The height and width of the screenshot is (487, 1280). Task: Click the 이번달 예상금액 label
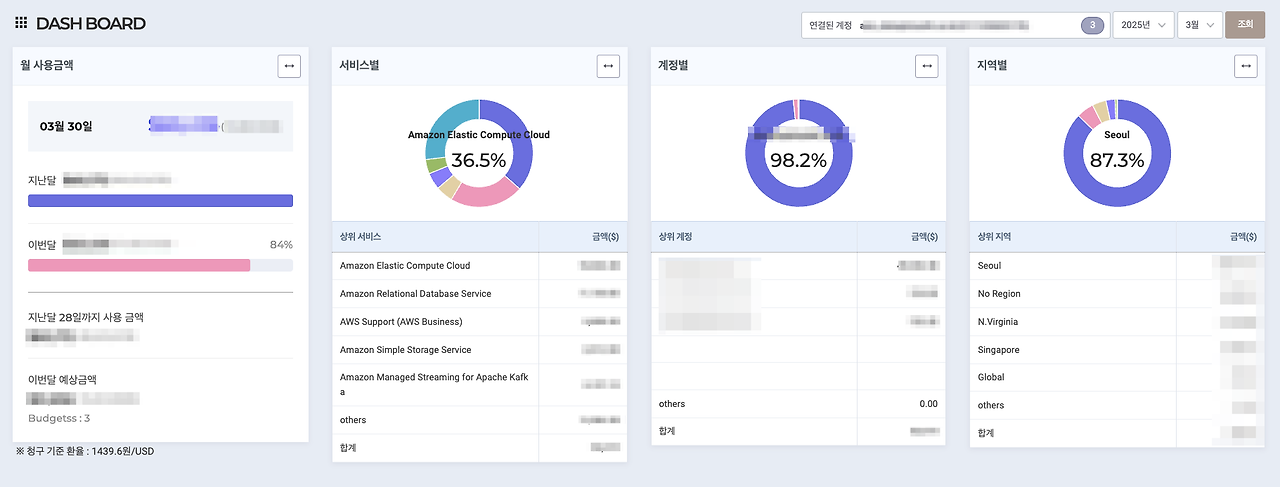62,380
